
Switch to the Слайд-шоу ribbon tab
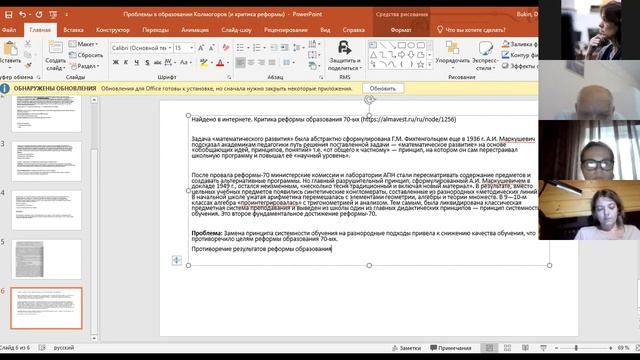pos(236,30)
